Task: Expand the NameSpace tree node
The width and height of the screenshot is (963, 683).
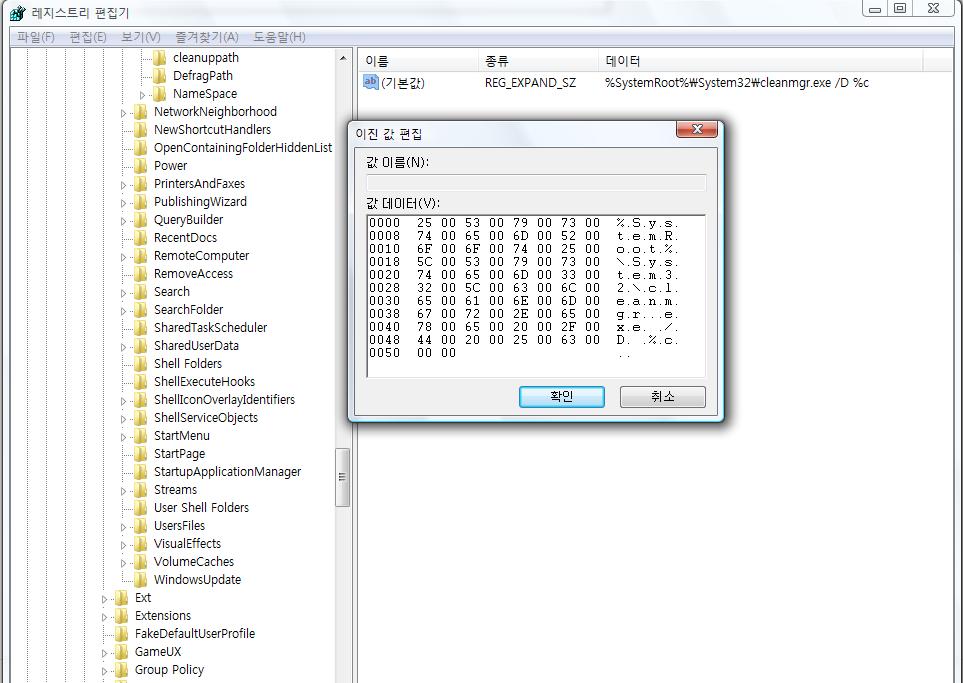Action: [x=142, y=95]
